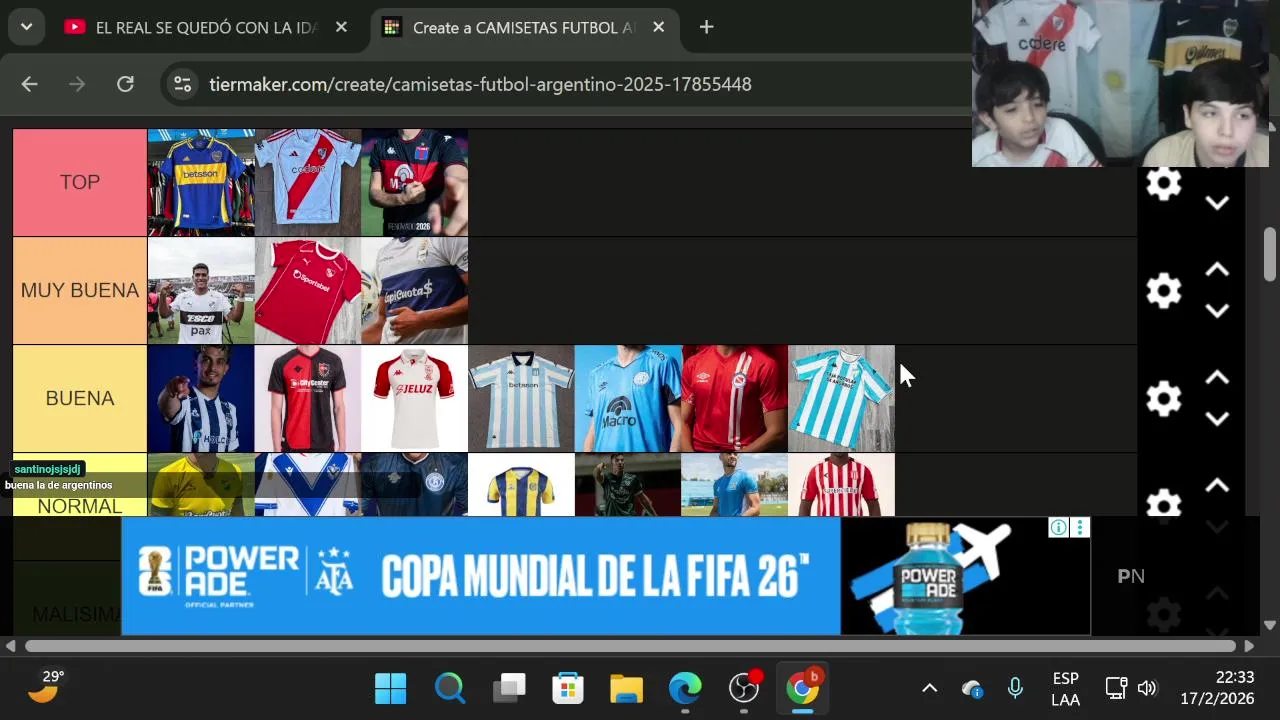Move BUENA tier row down
Screen dimensions: 1280x720
click(x=1217, y=419)
